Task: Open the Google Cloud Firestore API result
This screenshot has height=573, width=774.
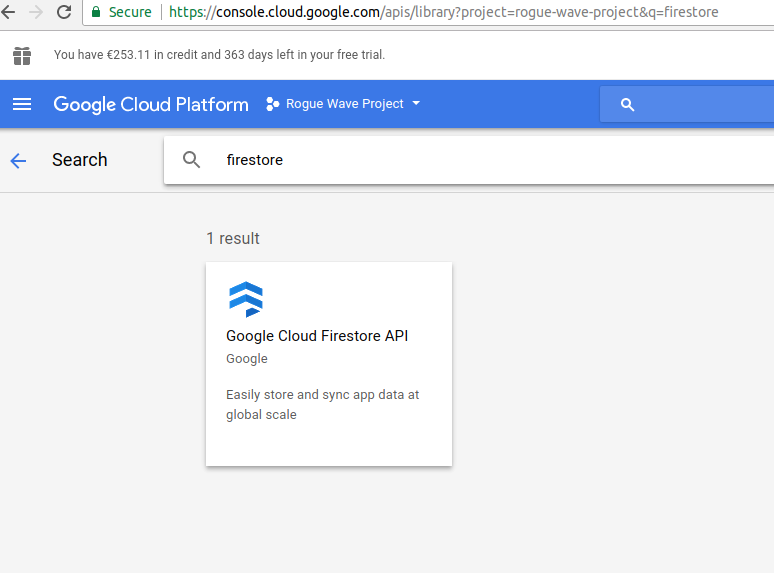Action: [x=317, y=336]
